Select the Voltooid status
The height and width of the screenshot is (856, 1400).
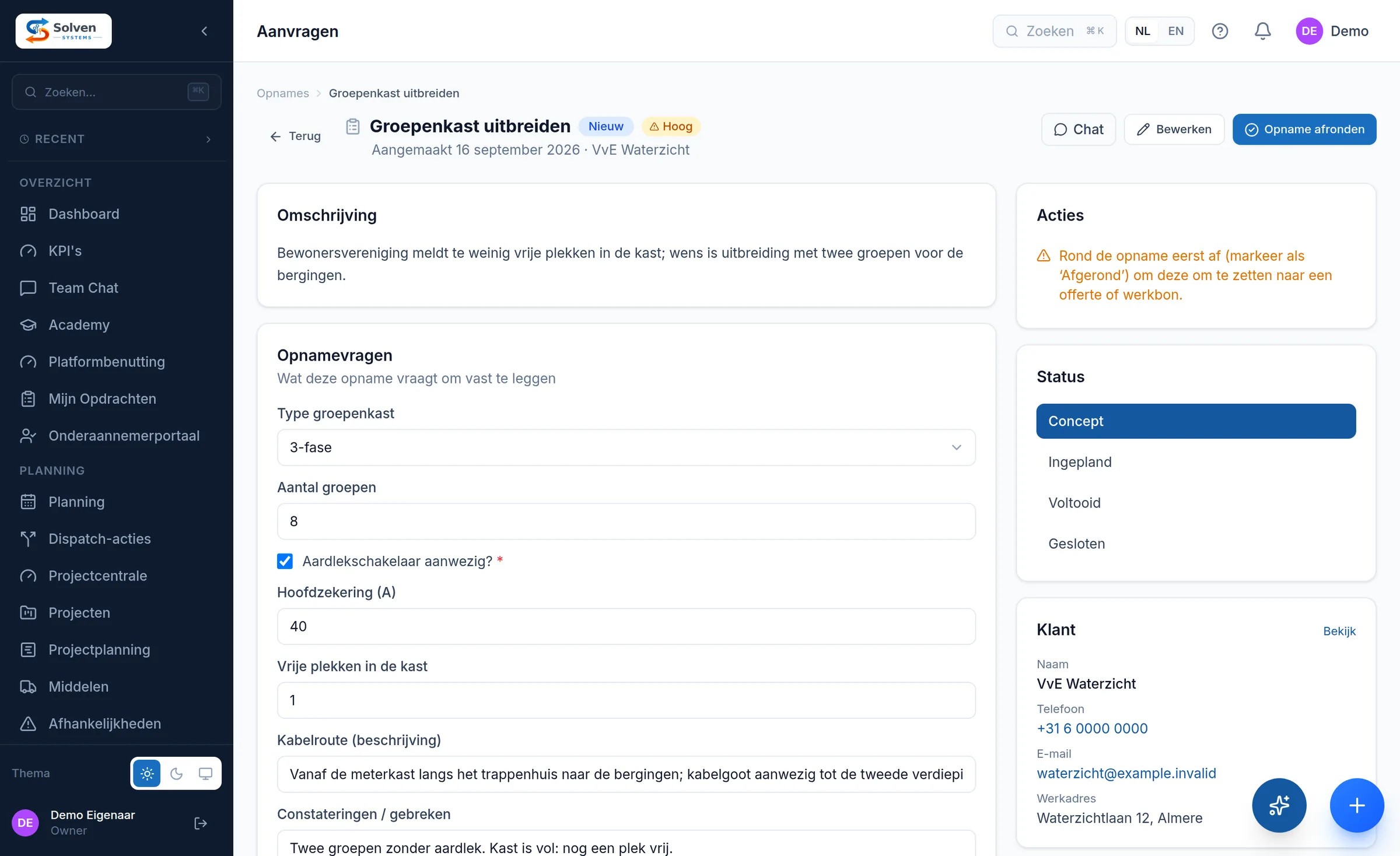(1196, 502)
